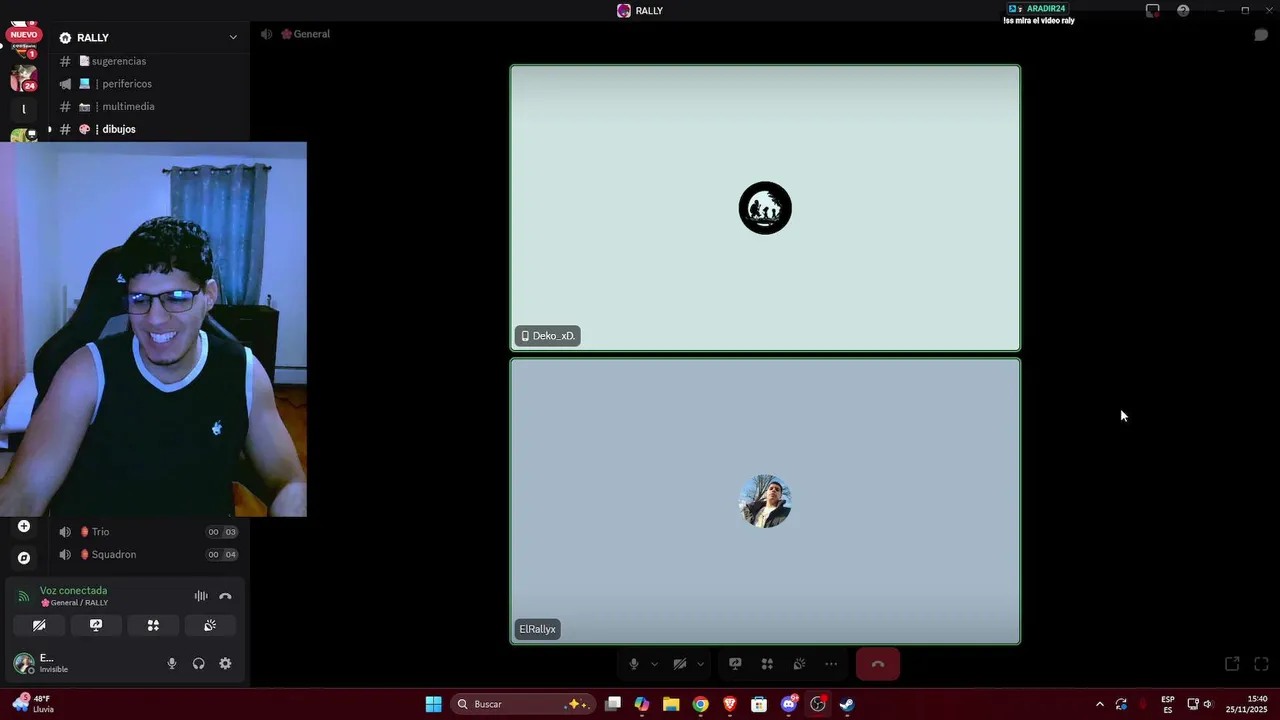Open the server labeled with letter l
This screenshot has width=1280, height=720.
pyautogui.click(x=23, y=109)
